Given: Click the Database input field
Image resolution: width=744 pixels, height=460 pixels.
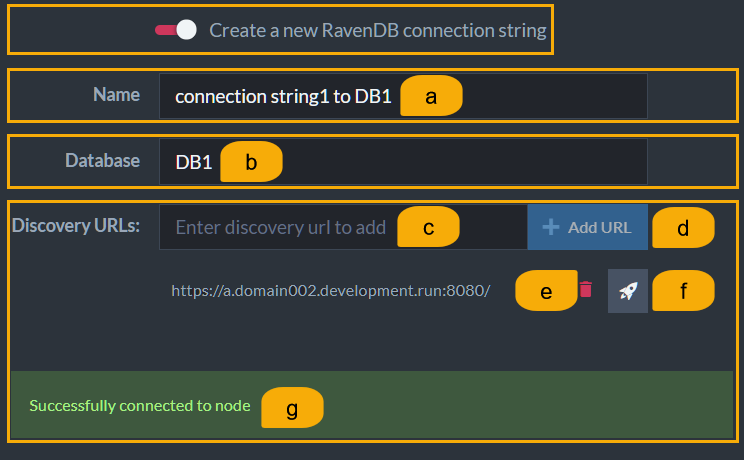Looking at the screenshot, I should point(403,161).
